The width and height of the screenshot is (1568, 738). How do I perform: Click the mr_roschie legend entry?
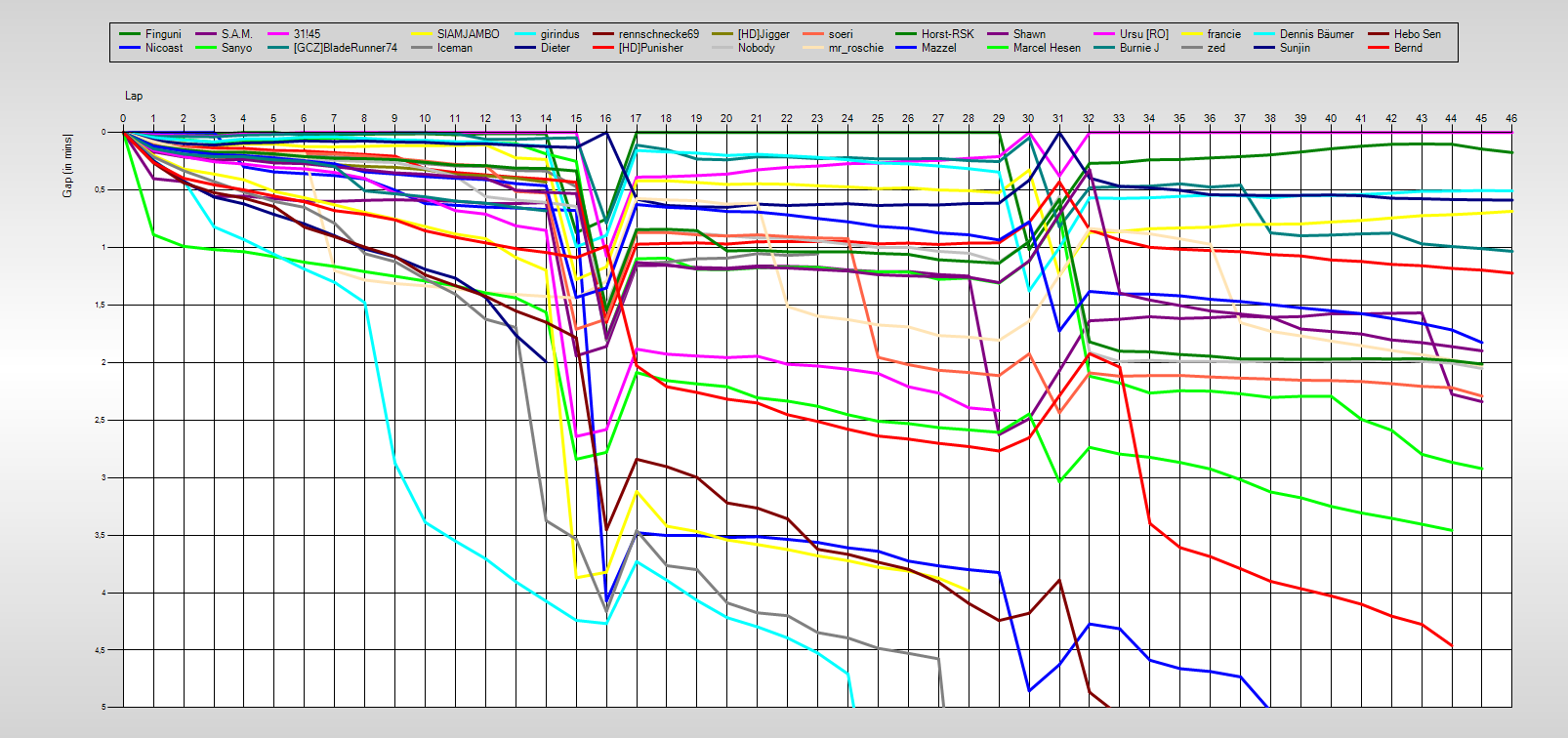(855, 48)
